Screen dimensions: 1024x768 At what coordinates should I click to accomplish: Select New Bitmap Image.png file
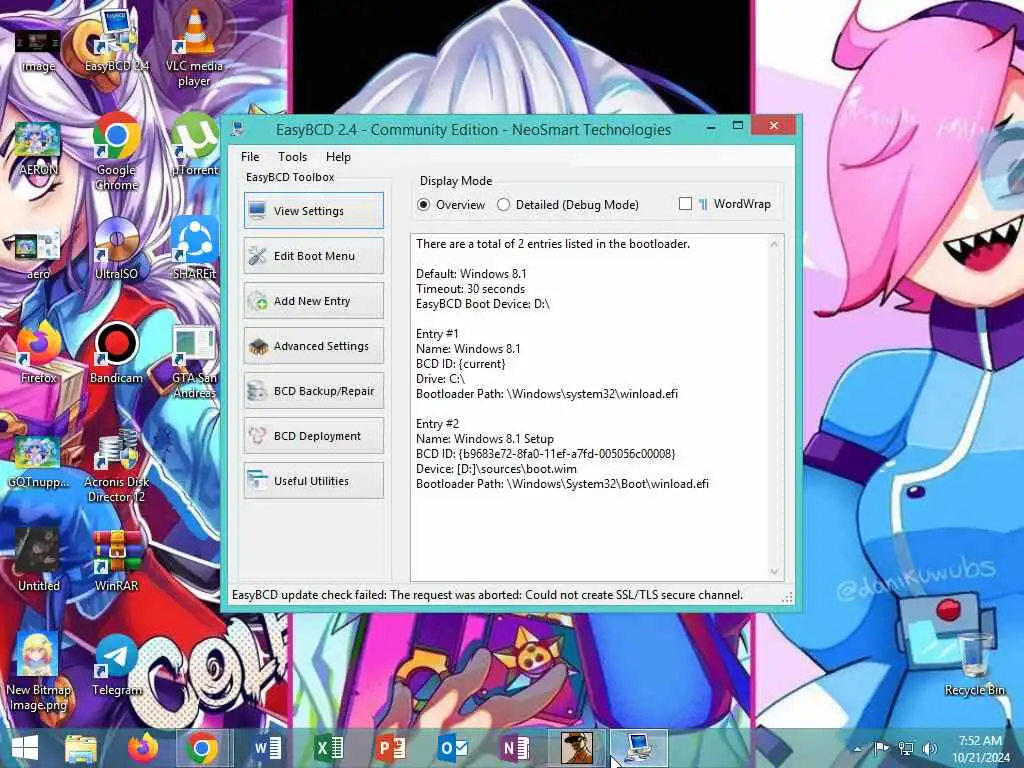pyautogui.click(x=38, y=673)
